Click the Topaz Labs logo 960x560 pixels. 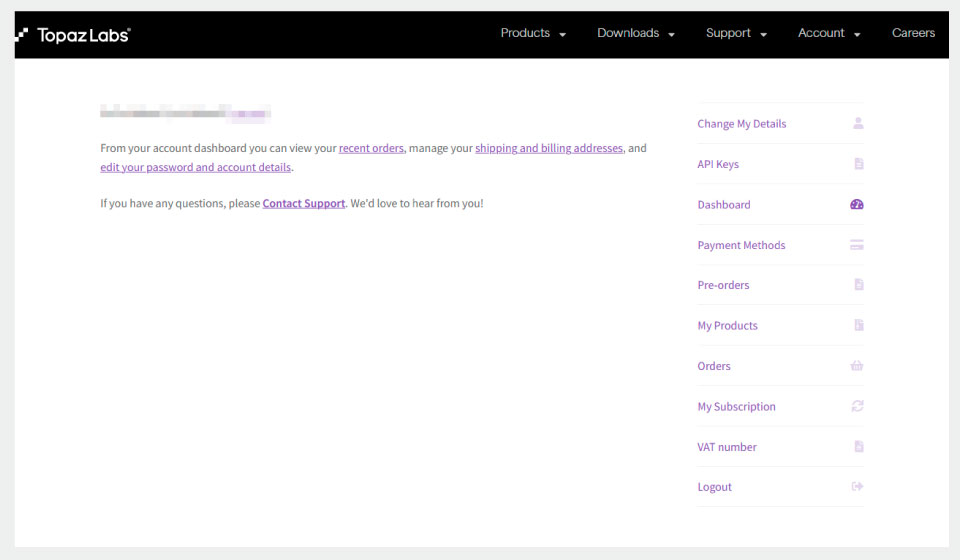(73, 34)
